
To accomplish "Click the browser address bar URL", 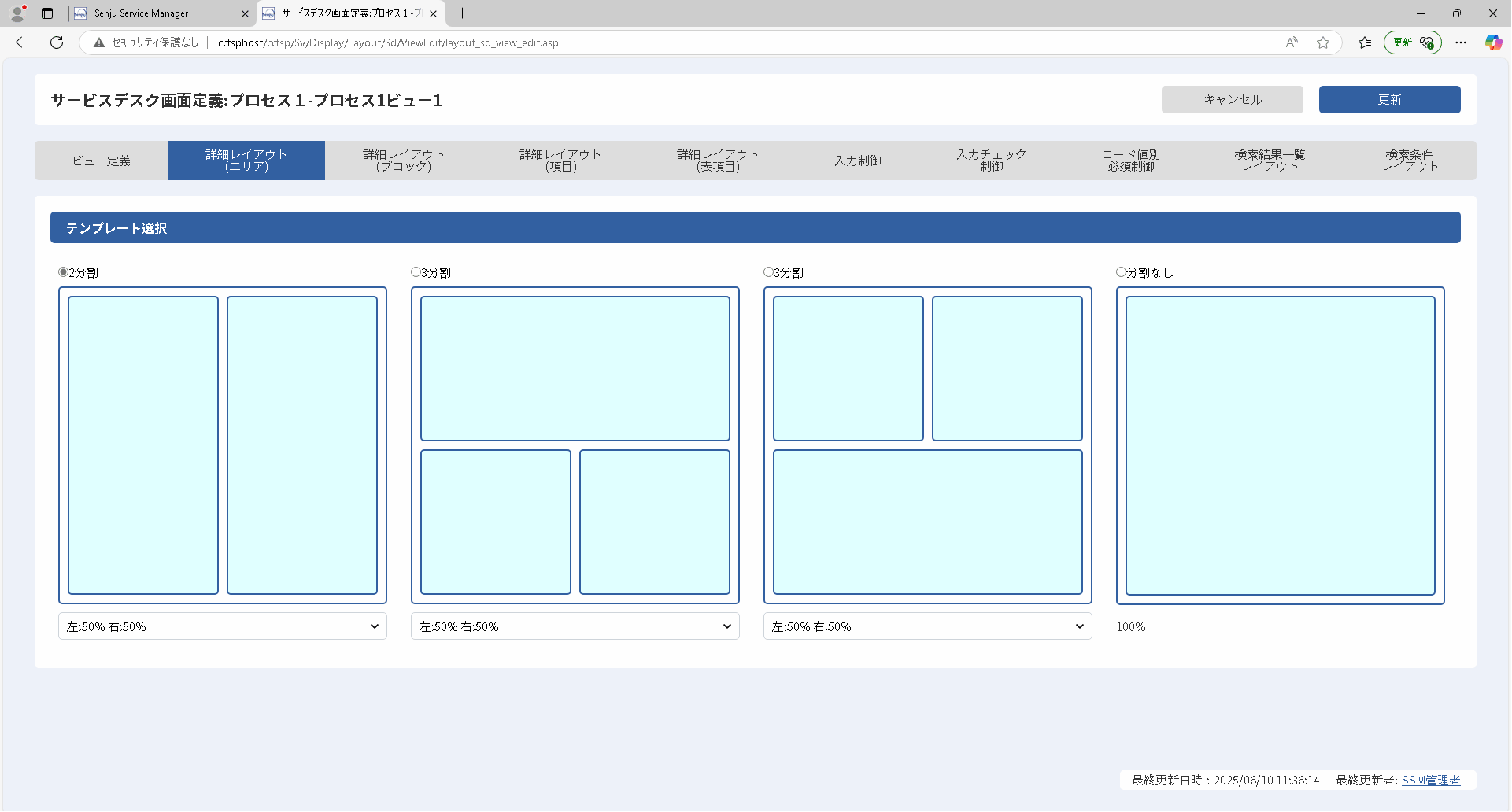I will (388, 42).
